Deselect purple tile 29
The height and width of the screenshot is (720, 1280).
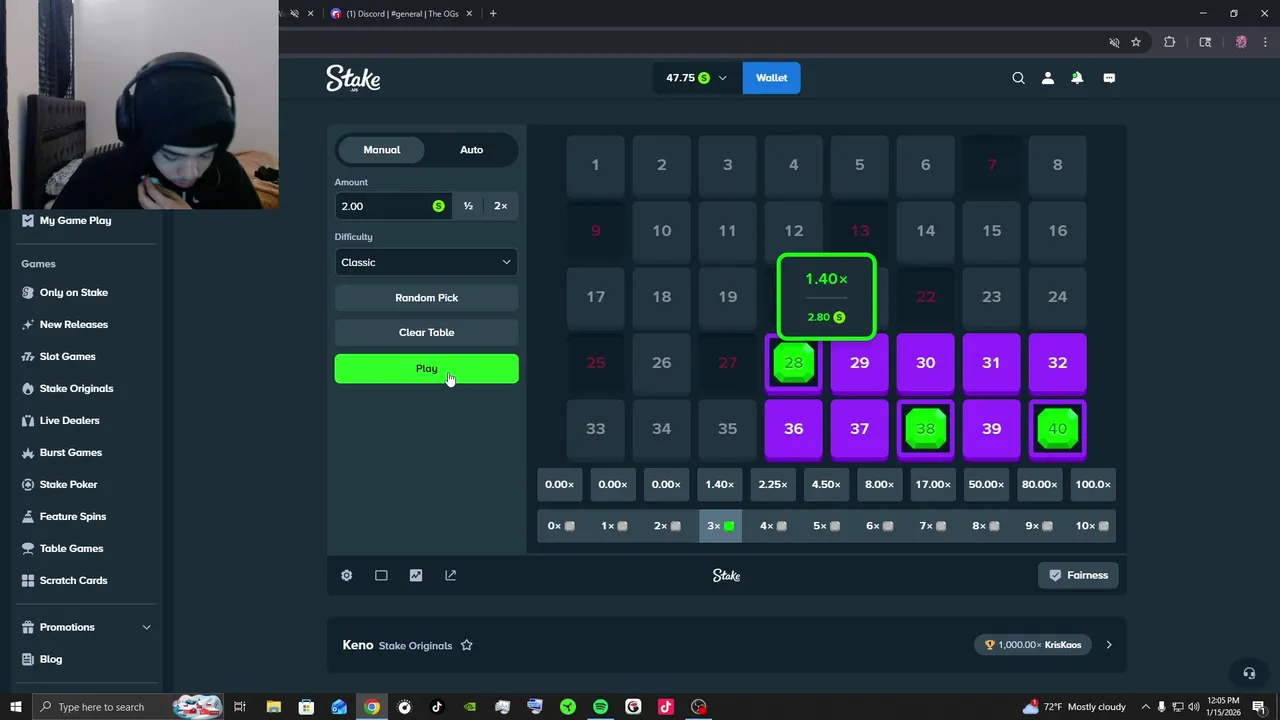[859, 363]
